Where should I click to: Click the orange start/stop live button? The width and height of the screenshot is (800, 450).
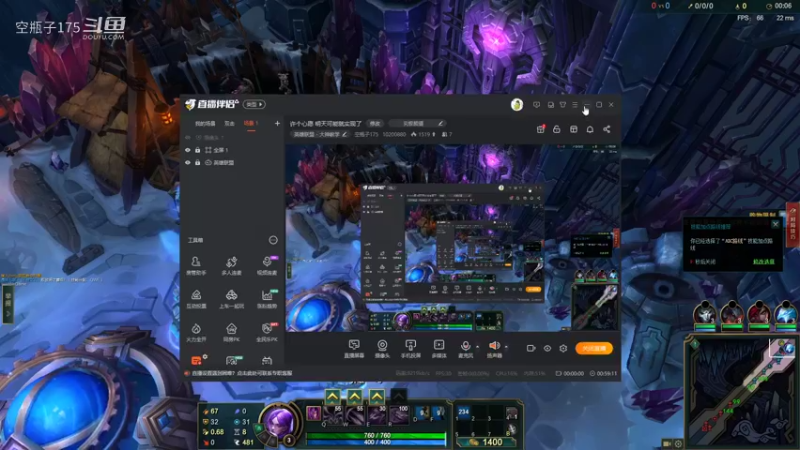pyautogui.click(x=594, y=348)
